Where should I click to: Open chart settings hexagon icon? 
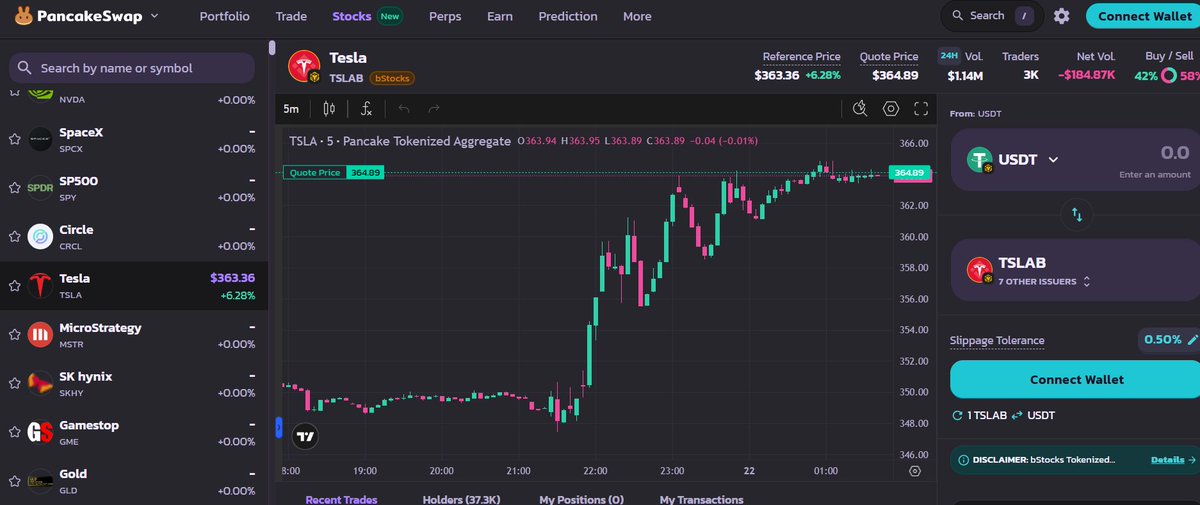[891, 109]
